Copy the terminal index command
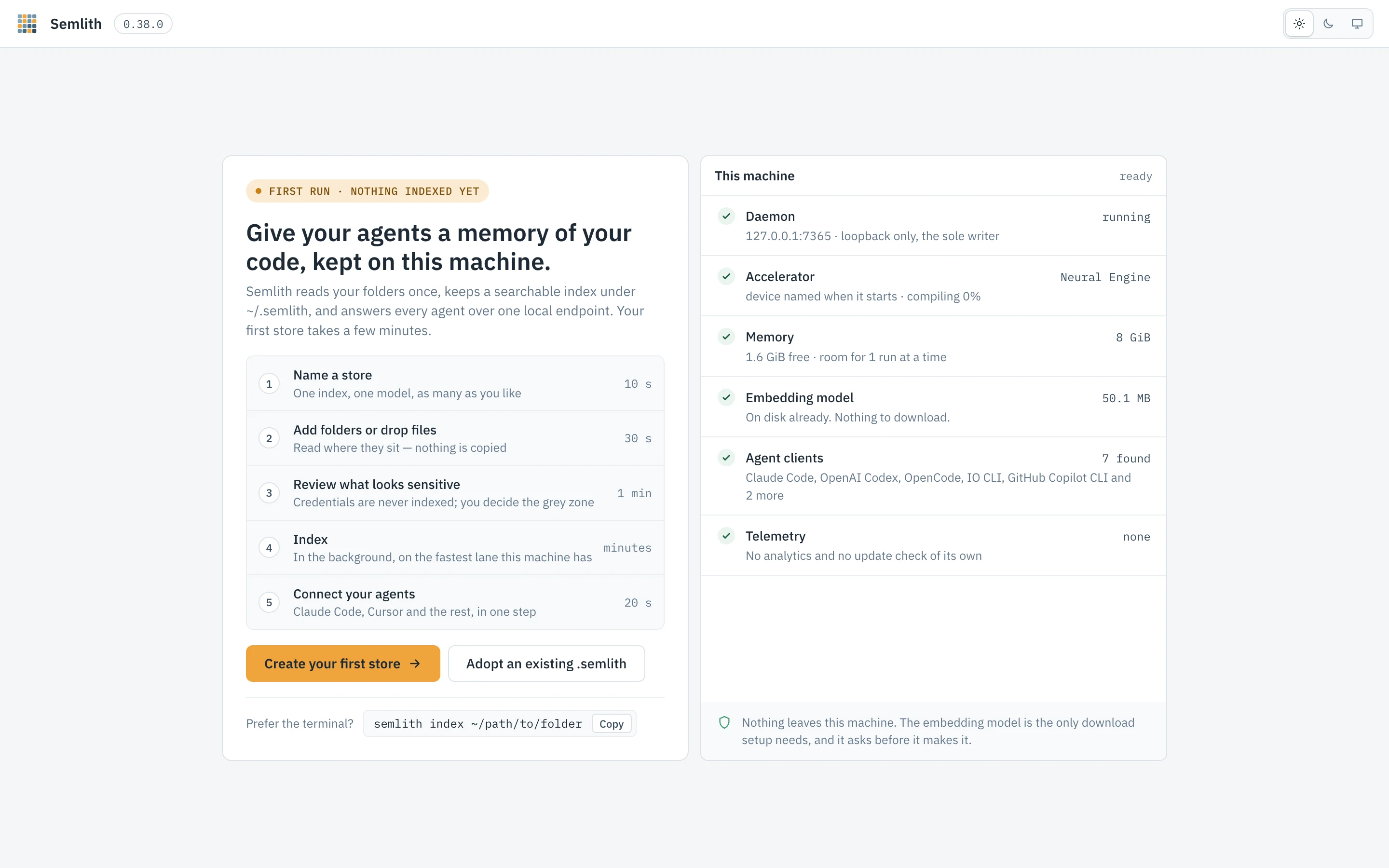The width and height of the screenshot is (1389, 868). click(x=611, y=724)
